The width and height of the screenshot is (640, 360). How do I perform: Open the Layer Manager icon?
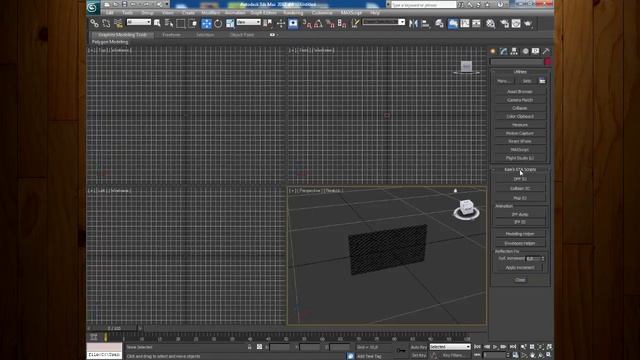coord(439,23)
